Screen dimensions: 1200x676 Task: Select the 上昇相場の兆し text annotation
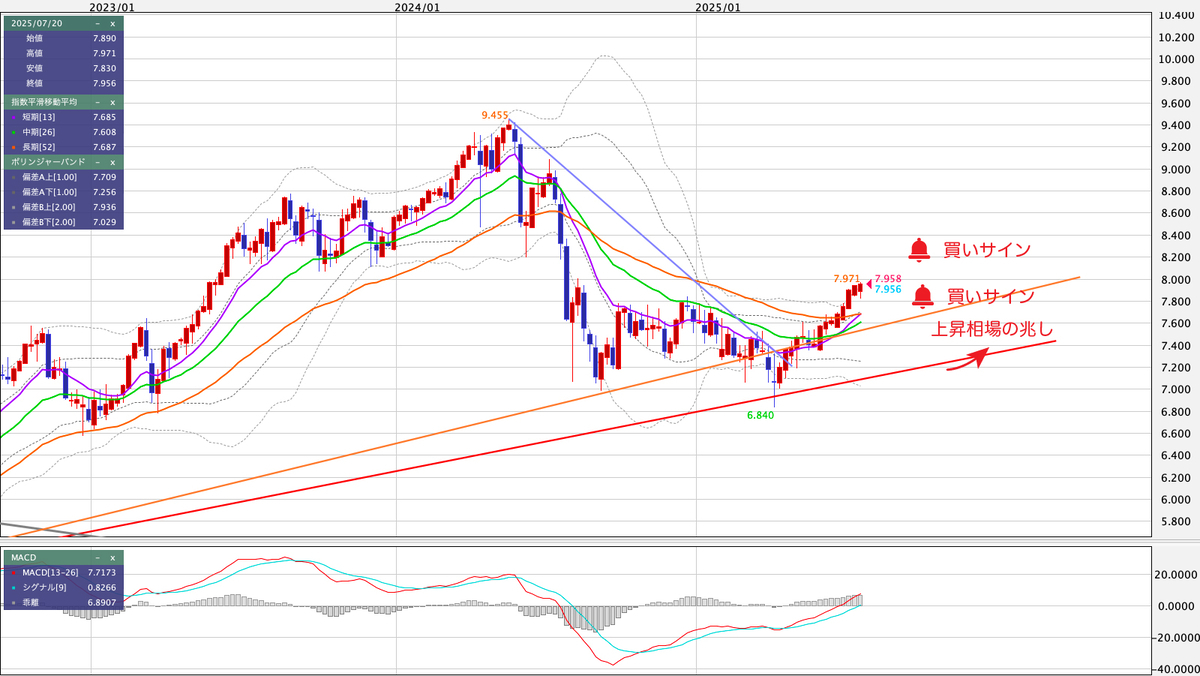pyautogui.click(x=992, y=329)
